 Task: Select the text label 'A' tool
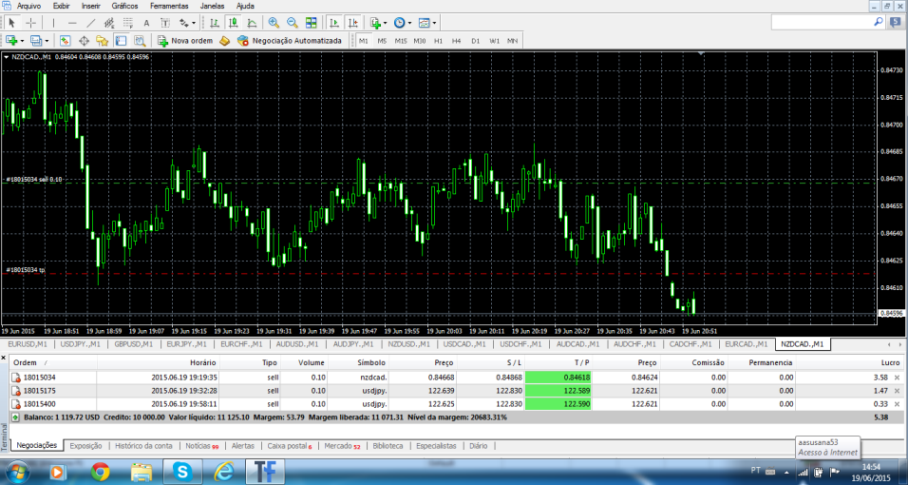pos(147,22)
